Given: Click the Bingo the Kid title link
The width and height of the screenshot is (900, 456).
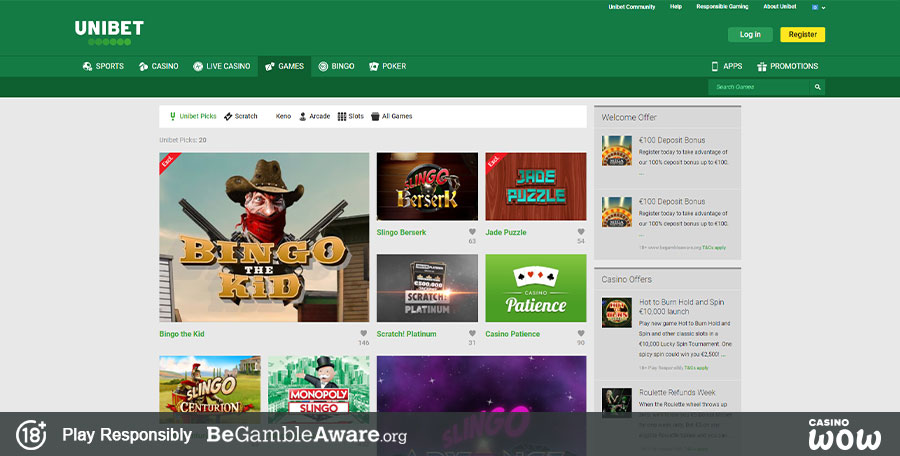Looking at the screenshot, I should 182,334.
